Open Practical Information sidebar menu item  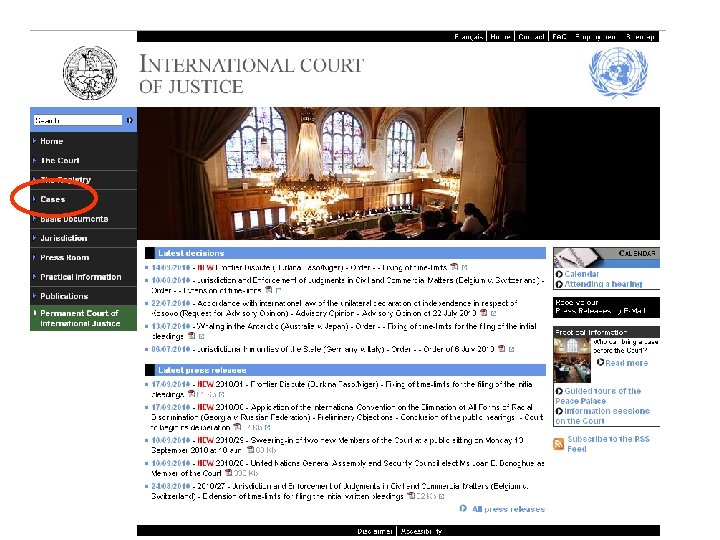coord(83,277)
